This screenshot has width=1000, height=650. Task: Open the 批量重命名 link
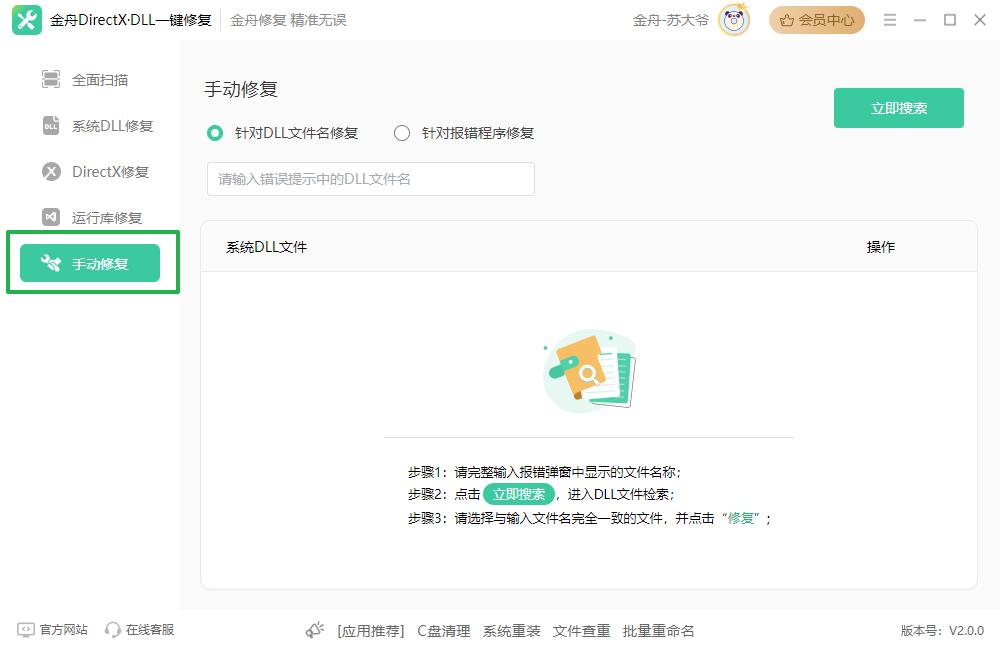click(658, 631)
